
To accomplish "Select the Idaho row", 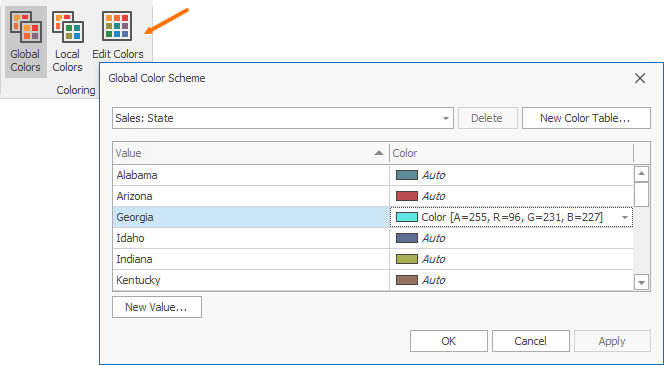I will (373, 238).
